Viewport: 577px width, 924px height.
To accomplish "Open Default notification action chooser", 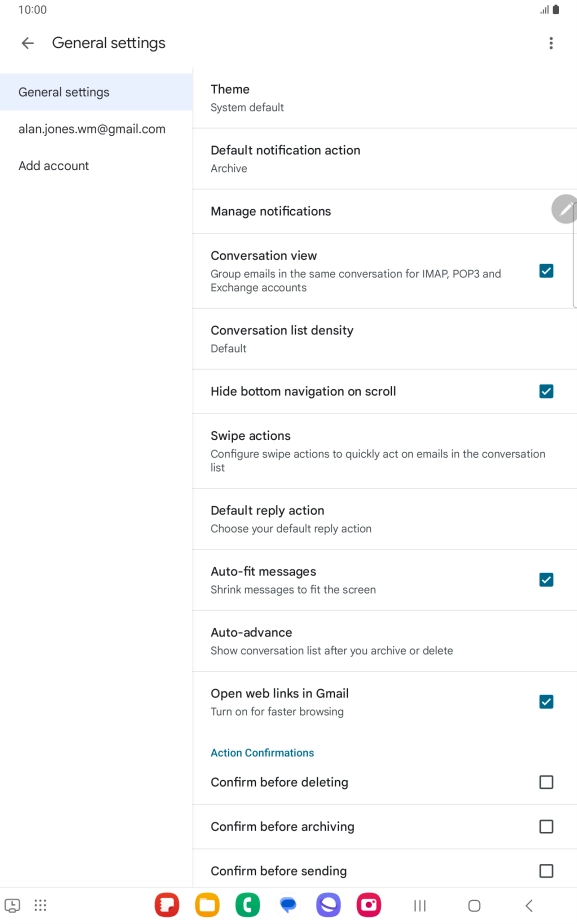I will 385,159.
